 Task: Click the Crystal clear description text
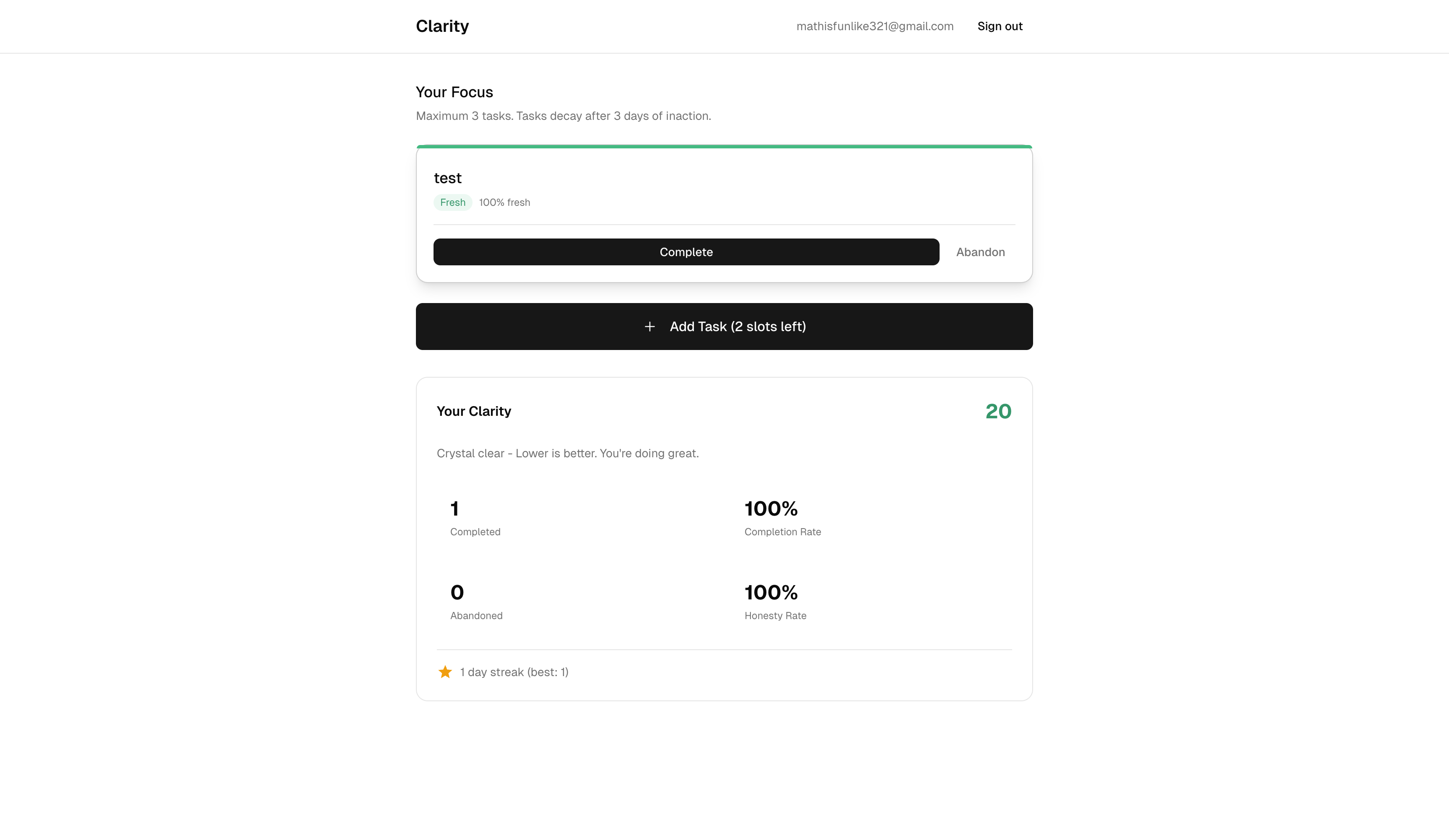click(x=568, y=453)
